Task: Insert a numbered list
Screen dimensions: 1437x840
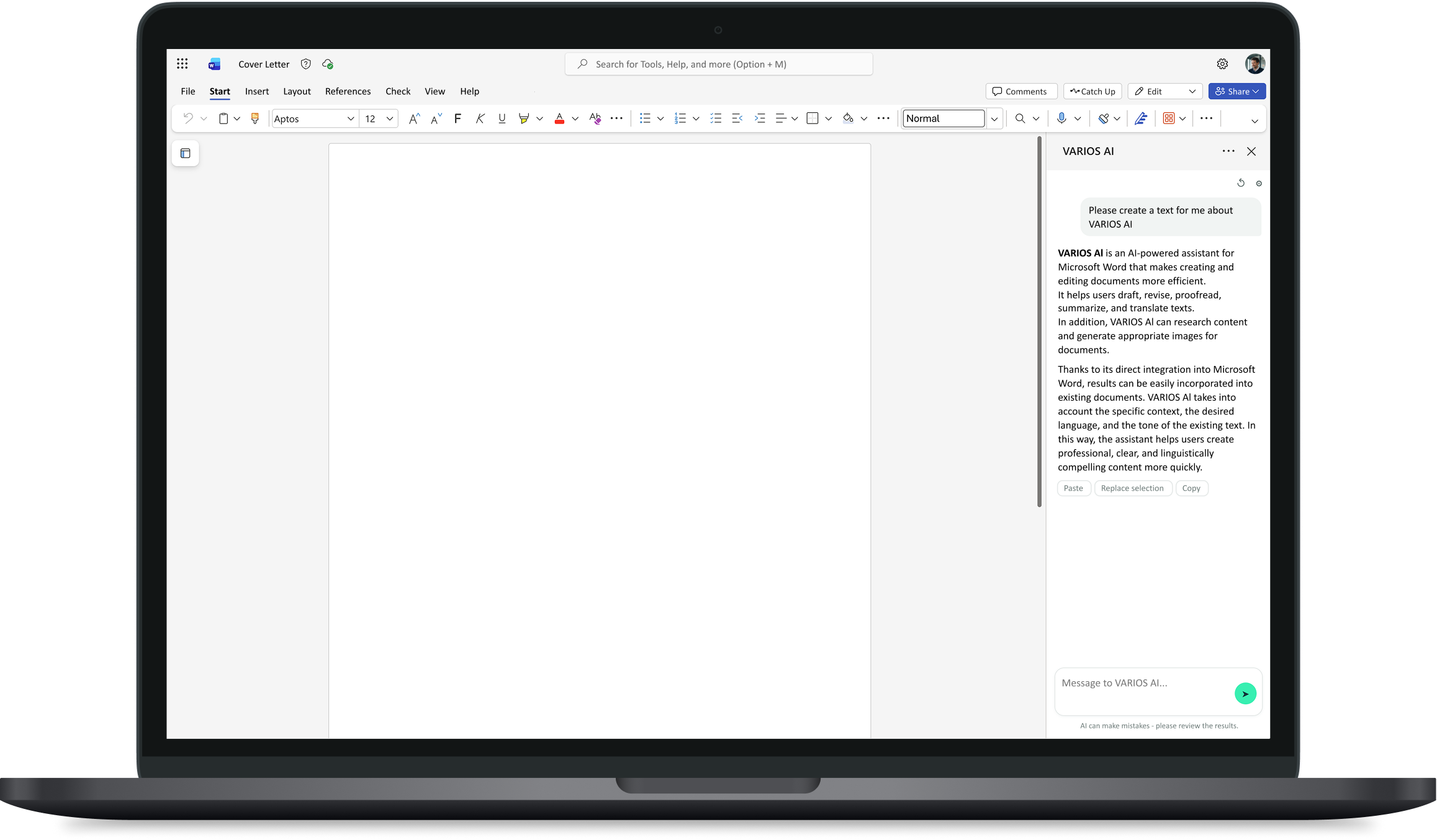Action: [680, 118]
